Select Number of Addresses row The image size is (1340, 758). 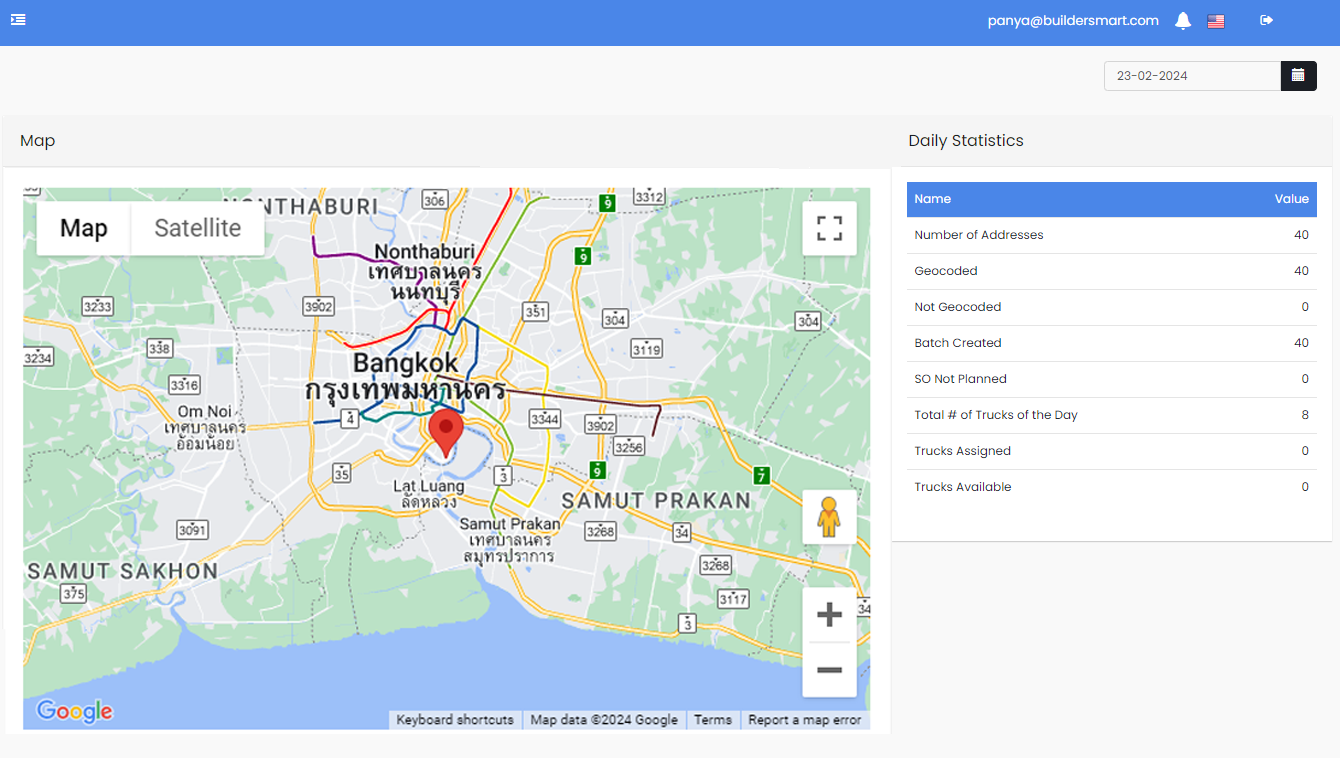point(1112,235)
